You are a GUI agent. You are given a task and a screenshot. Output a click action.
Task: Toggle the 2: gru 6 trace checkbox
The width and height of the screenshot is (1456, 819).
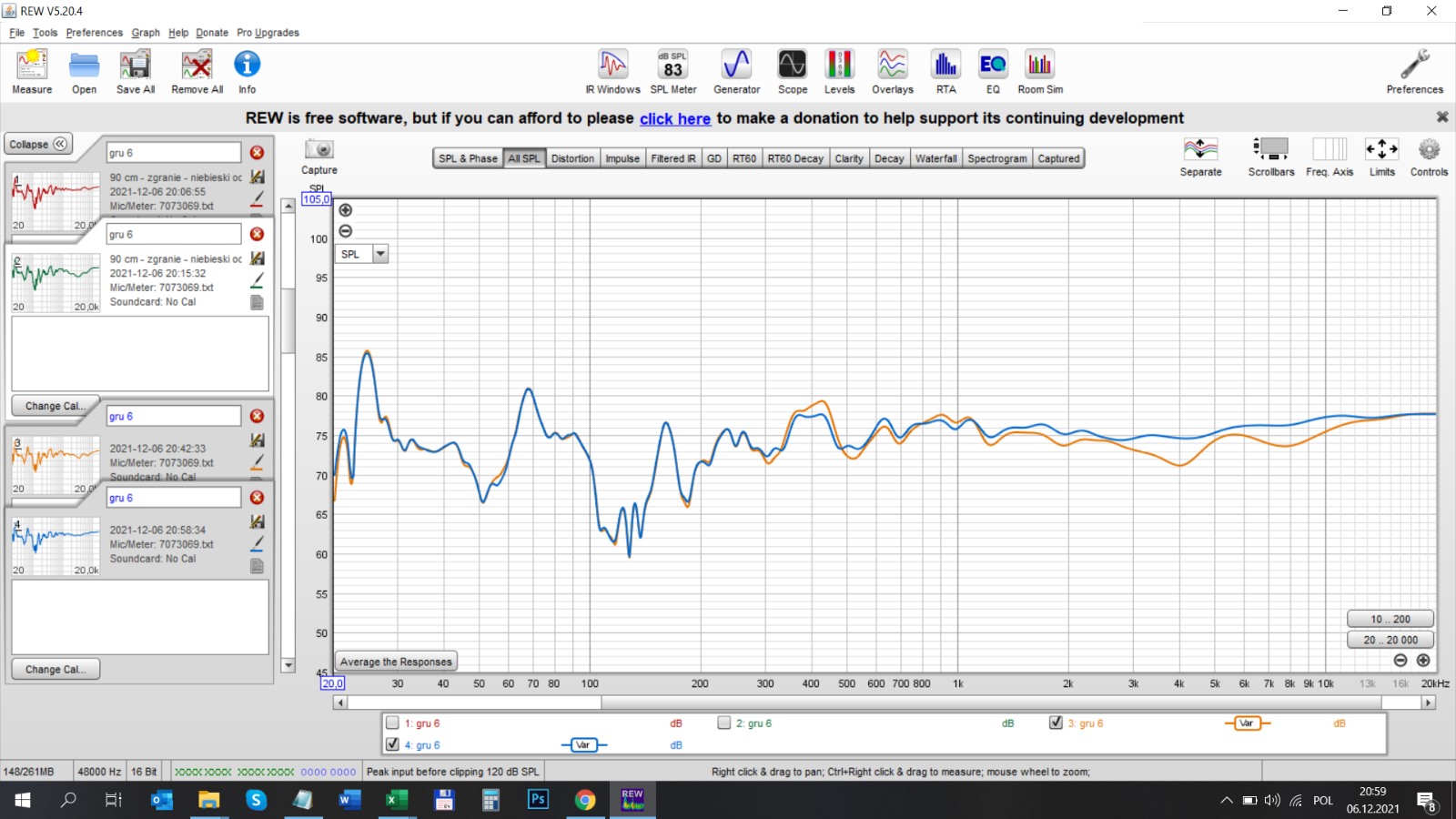point(724,723)
